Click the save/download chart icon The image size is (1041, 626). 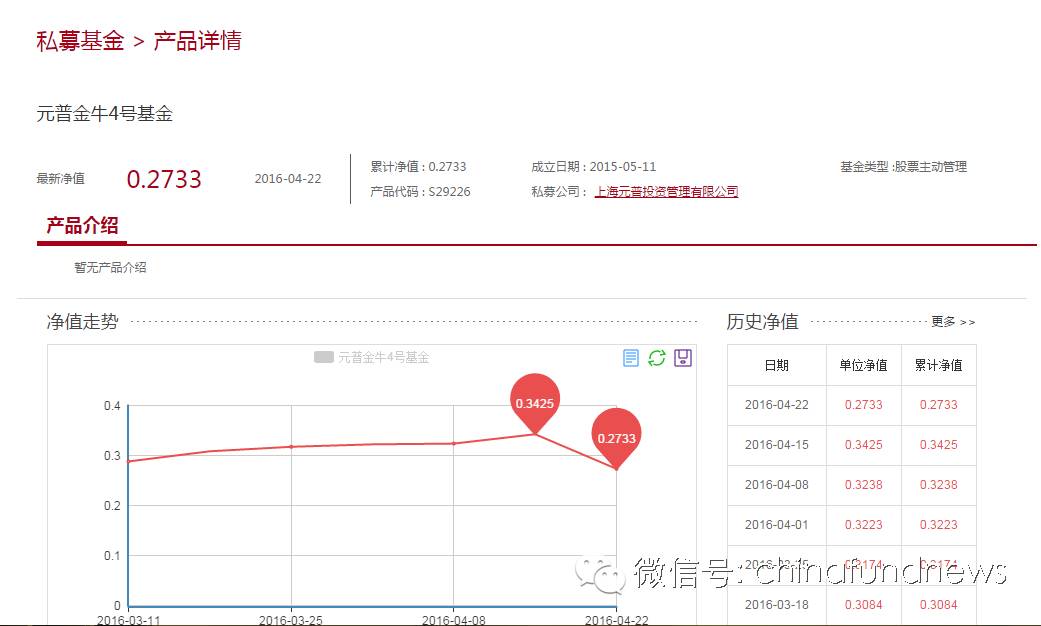[684, 357]
